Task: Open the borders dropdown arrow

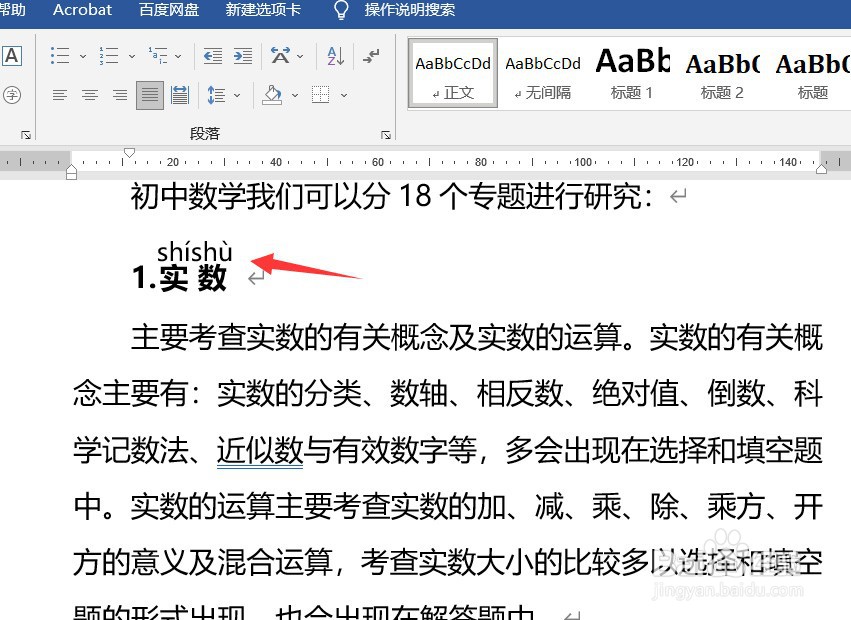Action: 344,96
